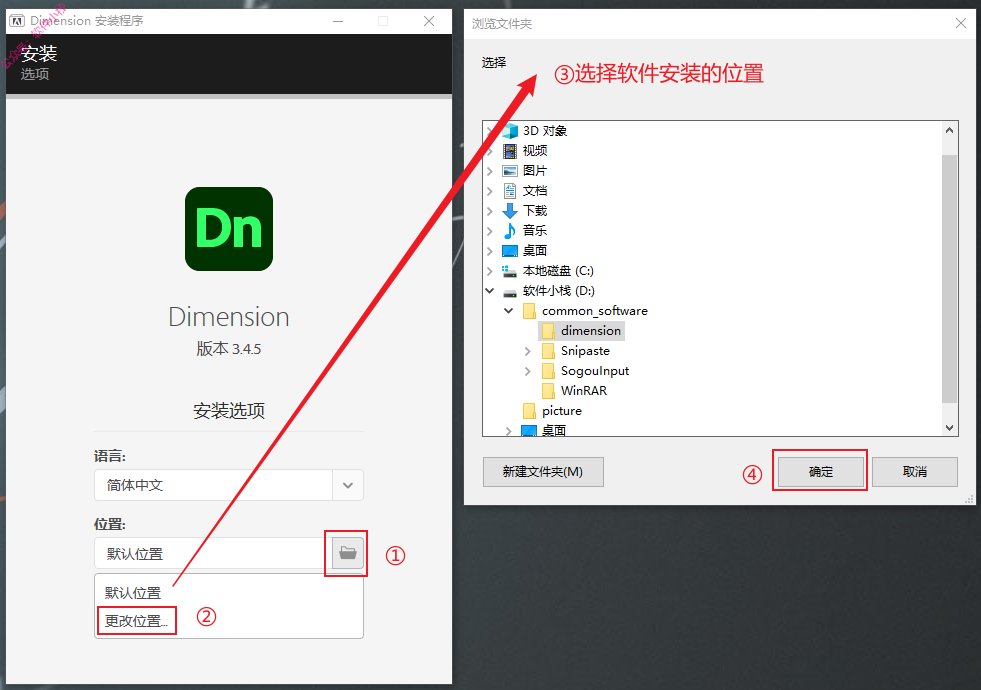981x690 pixels.
Task: Click the common_software folder icon
Action: coord(529,311)
